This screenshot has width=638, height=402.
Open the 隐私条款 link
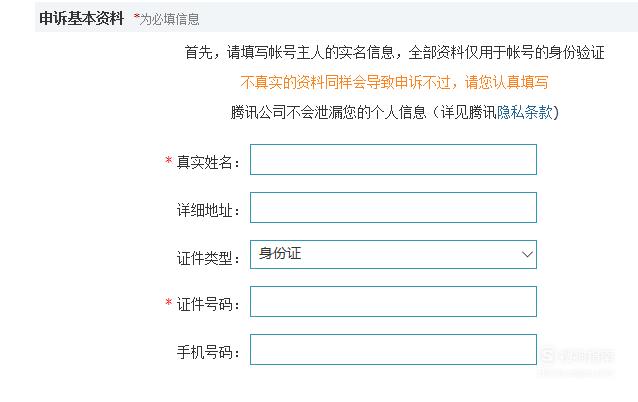[524, 112]
